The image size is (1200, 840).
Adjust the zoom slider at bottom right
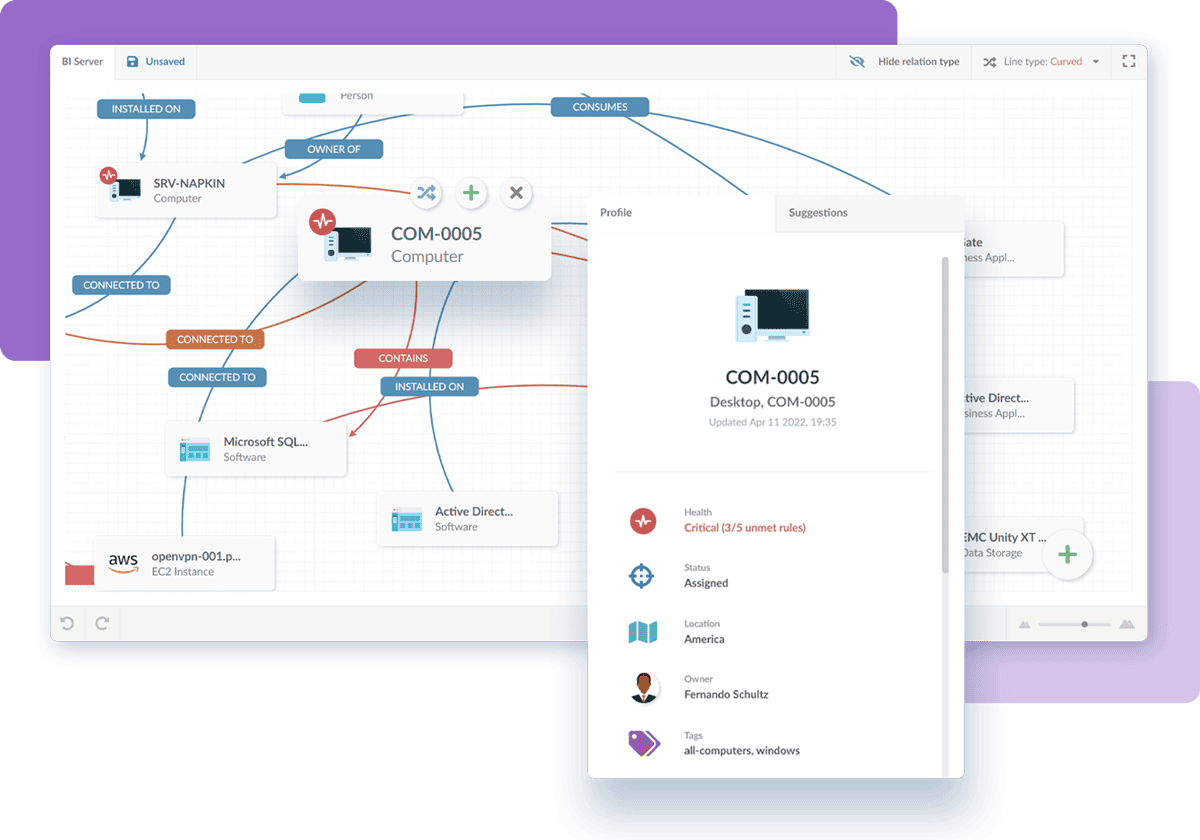(x=1085, y=624)
